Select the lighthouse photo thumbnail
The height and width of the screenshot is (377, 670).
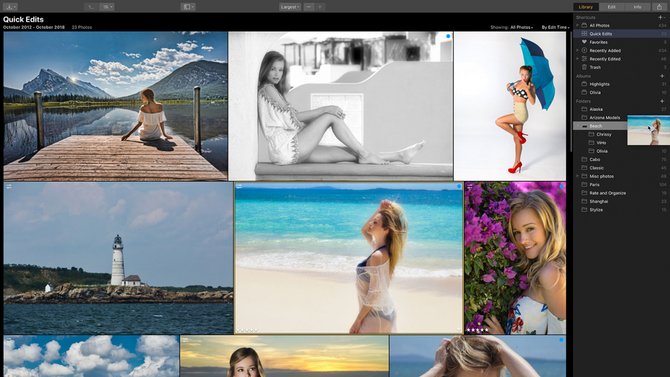[118, 258]
